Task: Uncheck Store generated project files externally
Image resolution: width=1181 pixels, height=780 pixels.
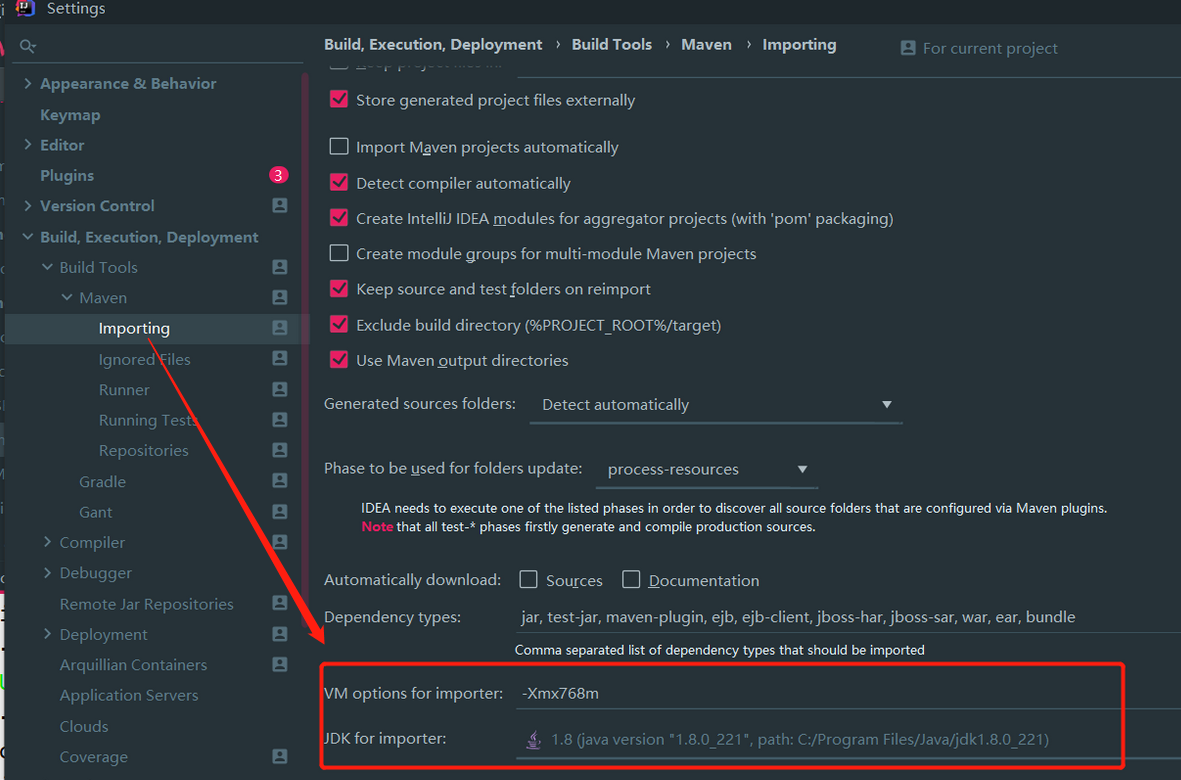Action: [x=339, y=99]
